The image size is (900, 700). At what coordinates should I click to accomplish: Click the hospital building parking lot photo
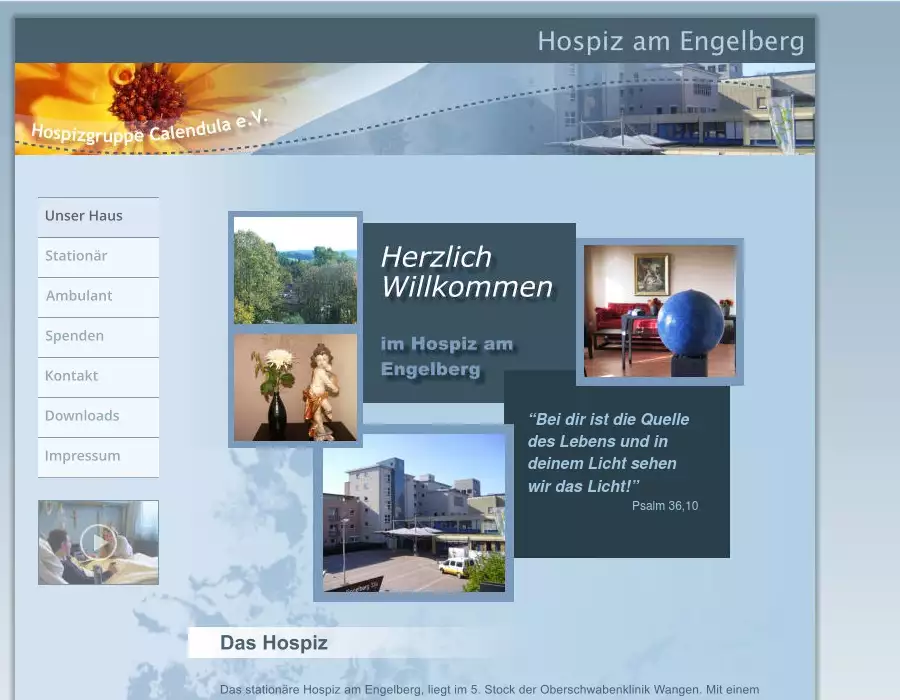[x=413, y=512]
